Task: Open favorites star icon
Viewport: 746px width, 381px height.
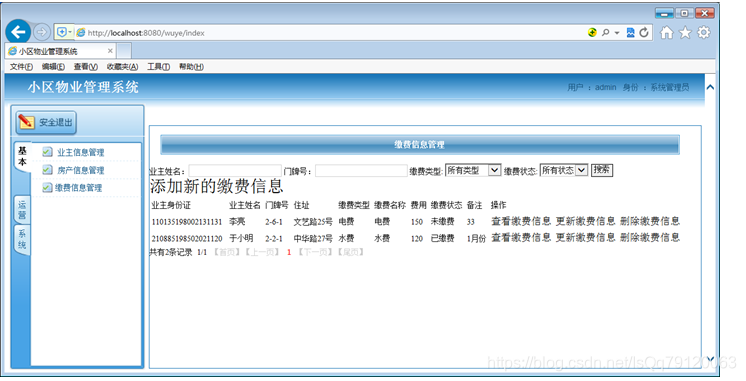Action: [685, 32]
